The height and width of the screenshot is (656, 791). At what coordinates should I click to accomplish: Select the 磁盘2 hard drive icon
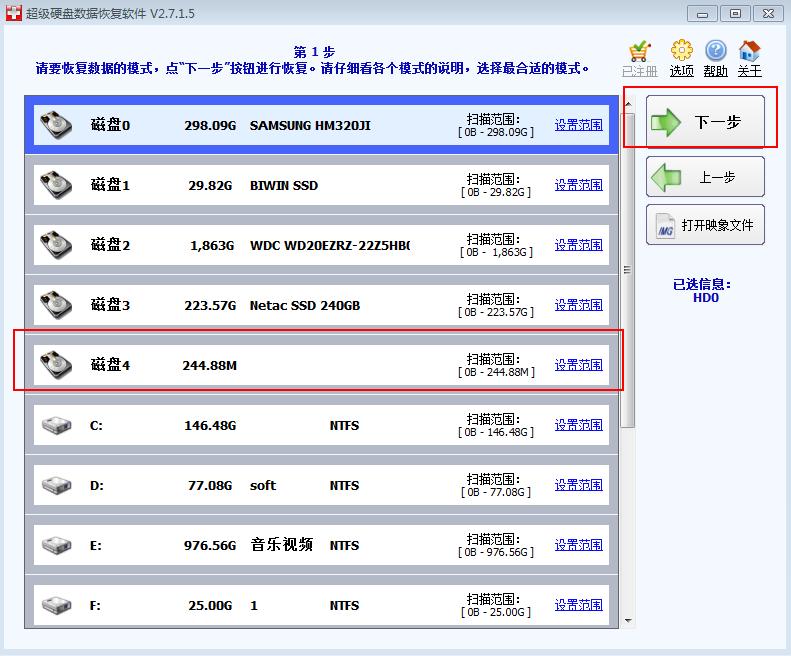tap(56, 245)
